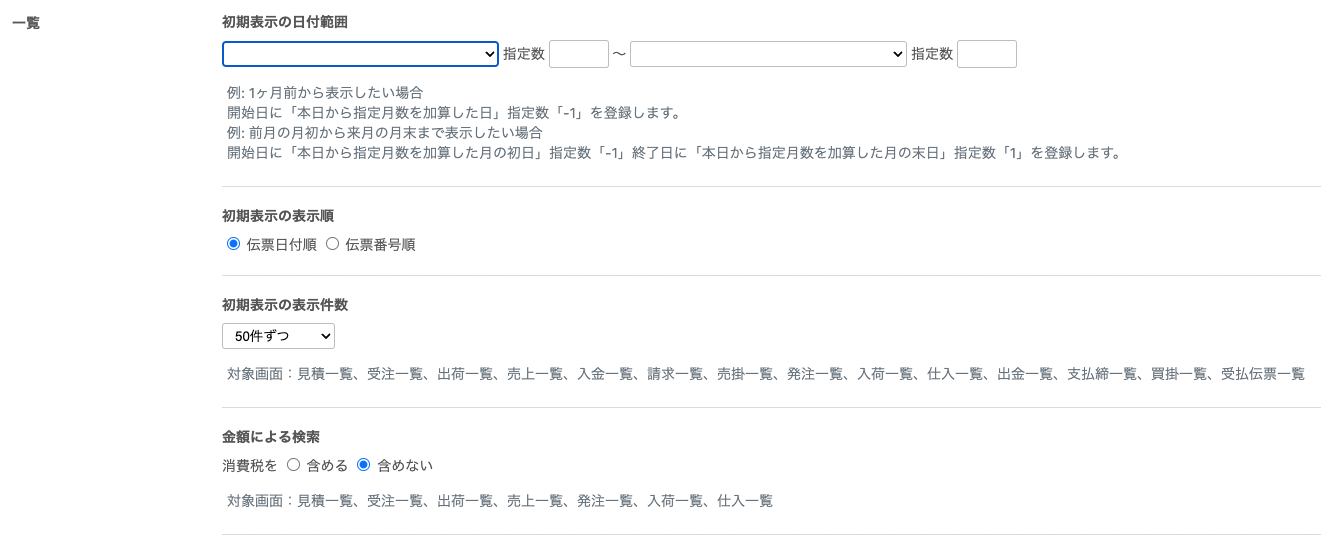Open the end date range dropdown

768,54
